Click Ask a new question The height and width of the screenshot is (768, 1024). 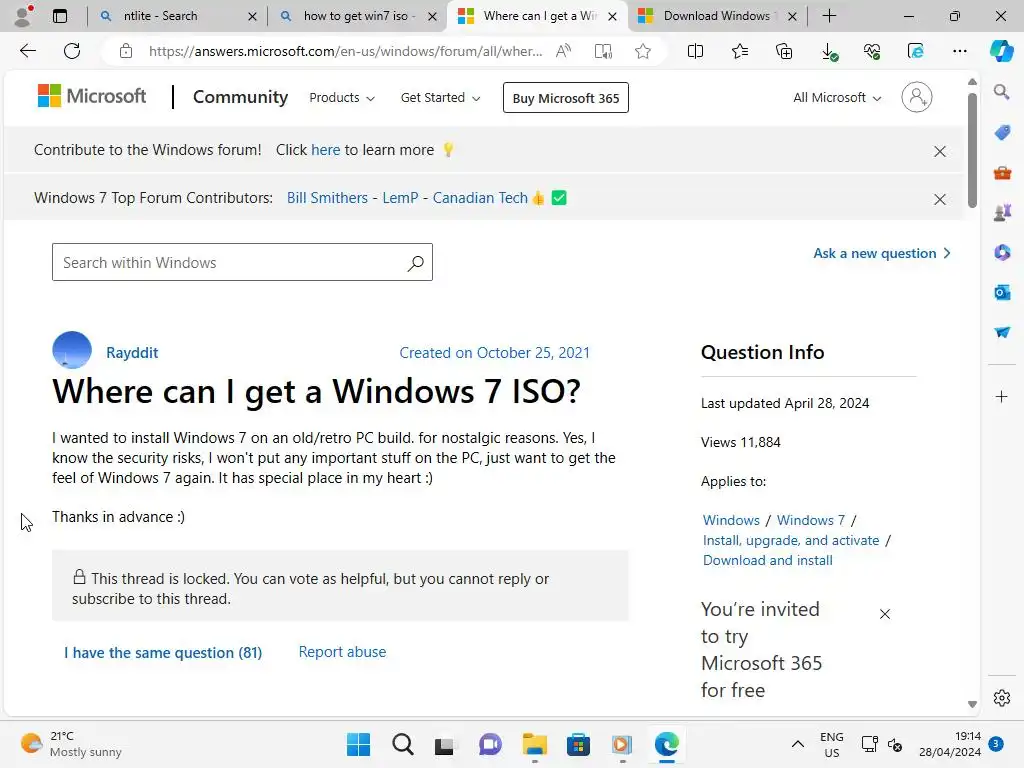882,253
